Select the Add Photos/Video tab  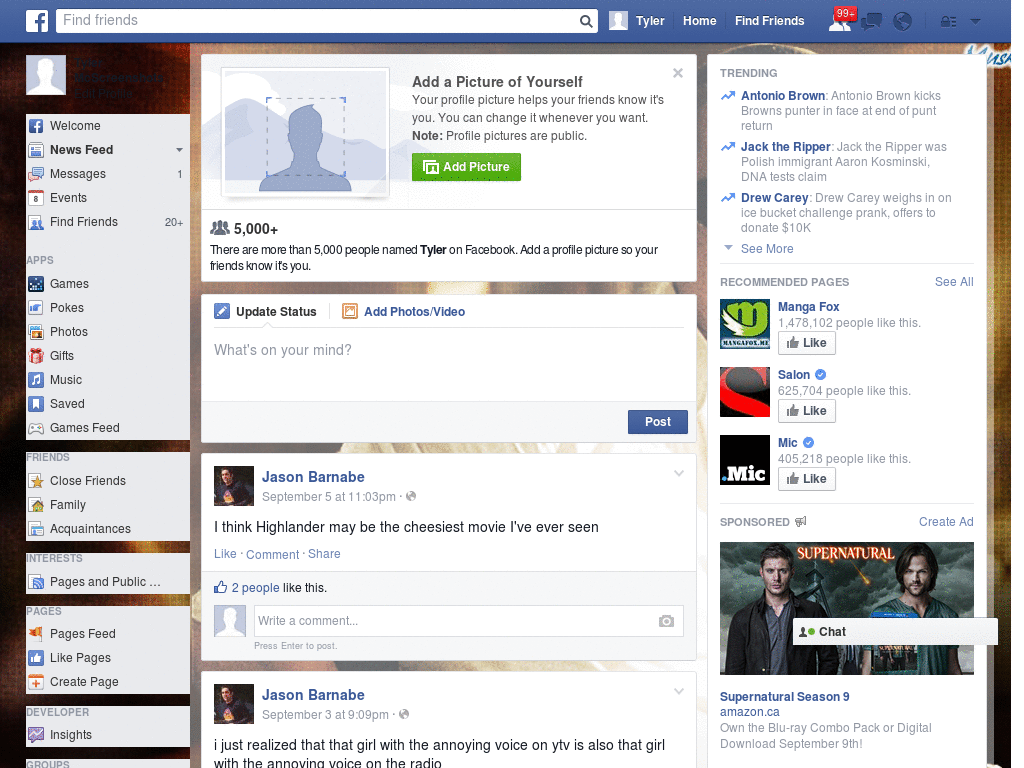click(x=404, y=312)
